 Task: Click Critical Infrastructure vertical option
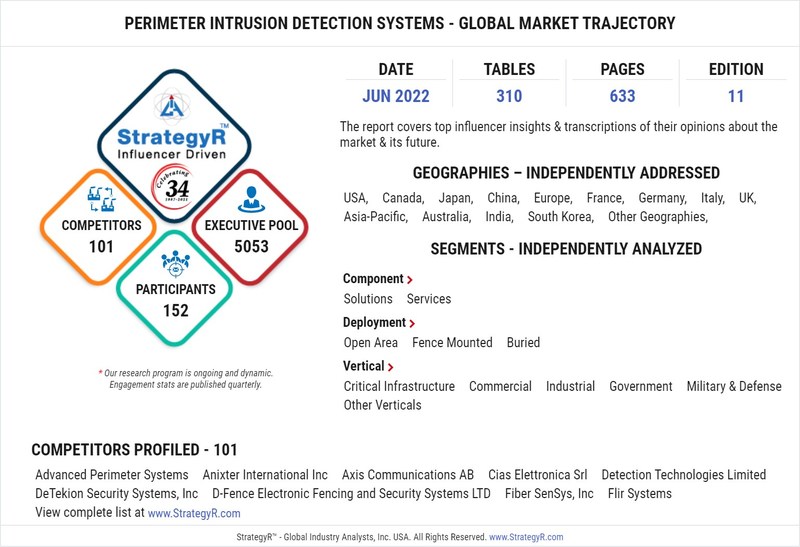coord(399,386)
